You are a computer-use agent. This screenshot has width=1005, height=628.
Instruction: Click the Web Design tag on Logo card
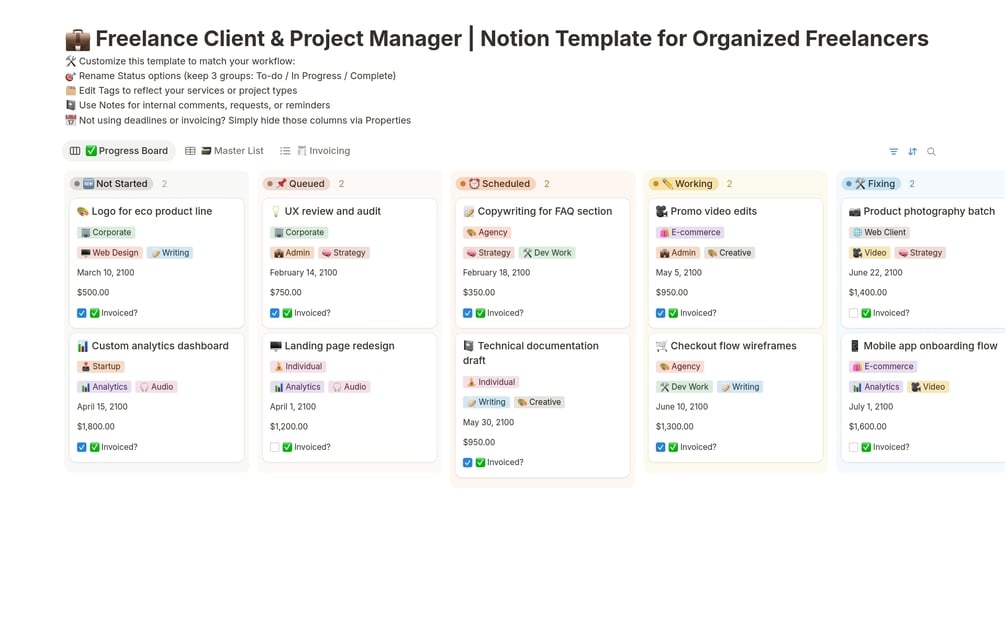click(110, 253)
